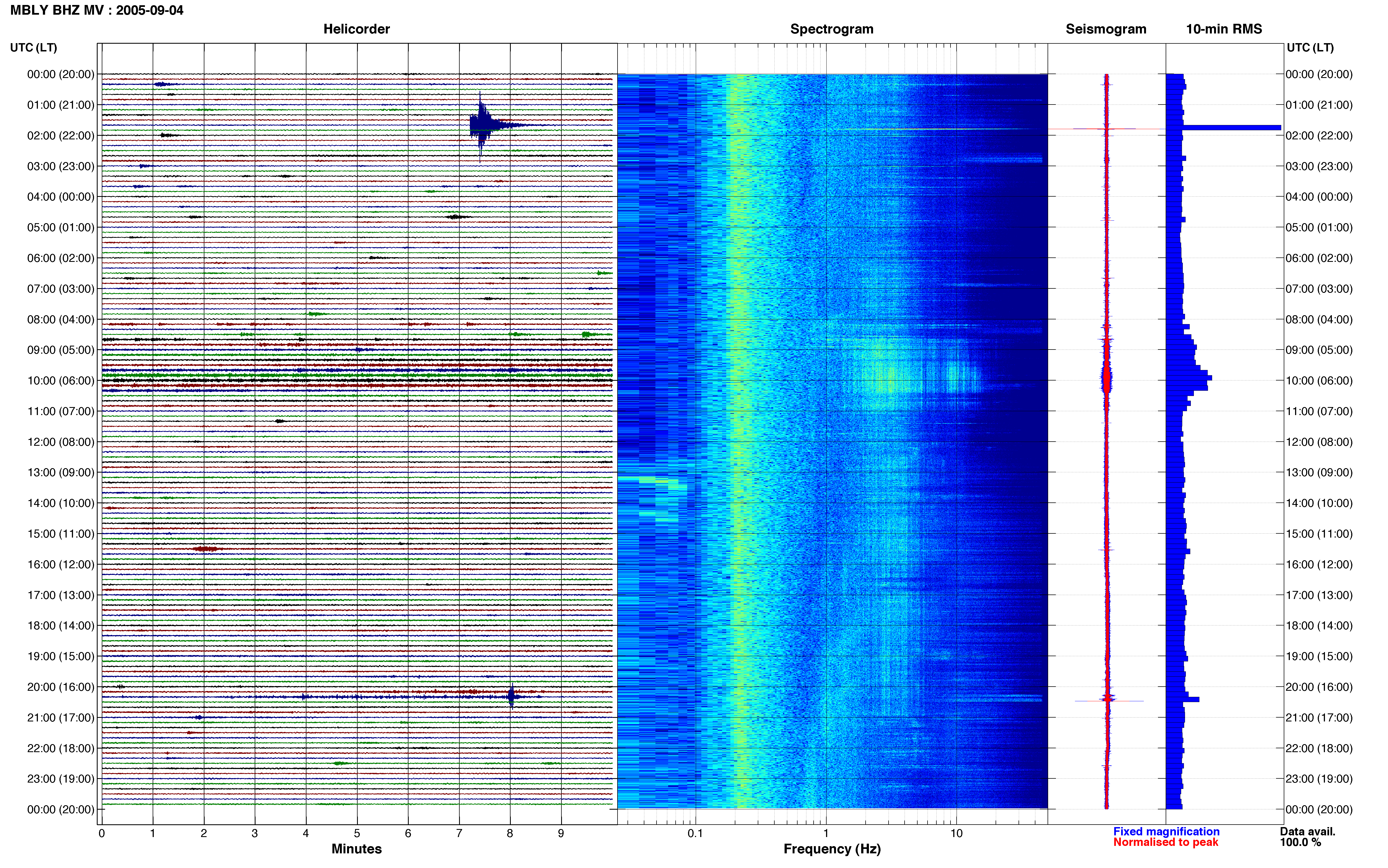Click the station title MBLY BHZ MV : 2005-09-04

point(97,10)
